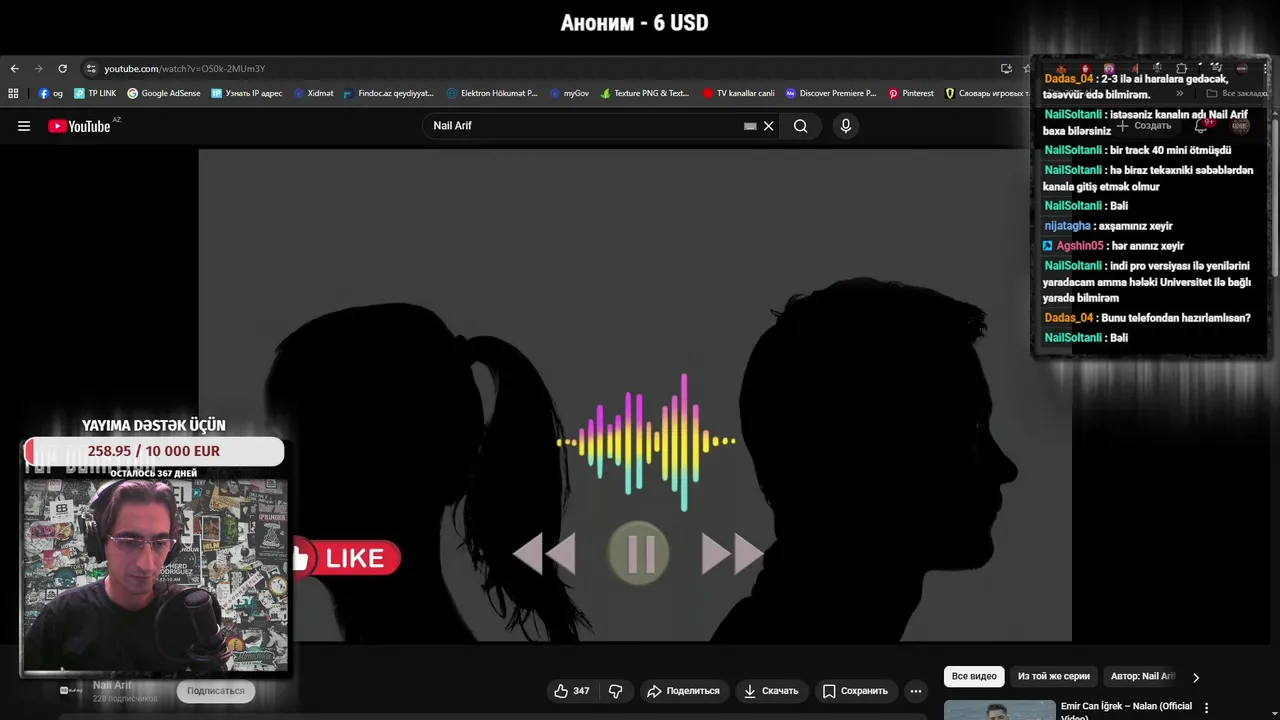
Task: Click the rewind double-arrow on video
Action: point(546,553)
